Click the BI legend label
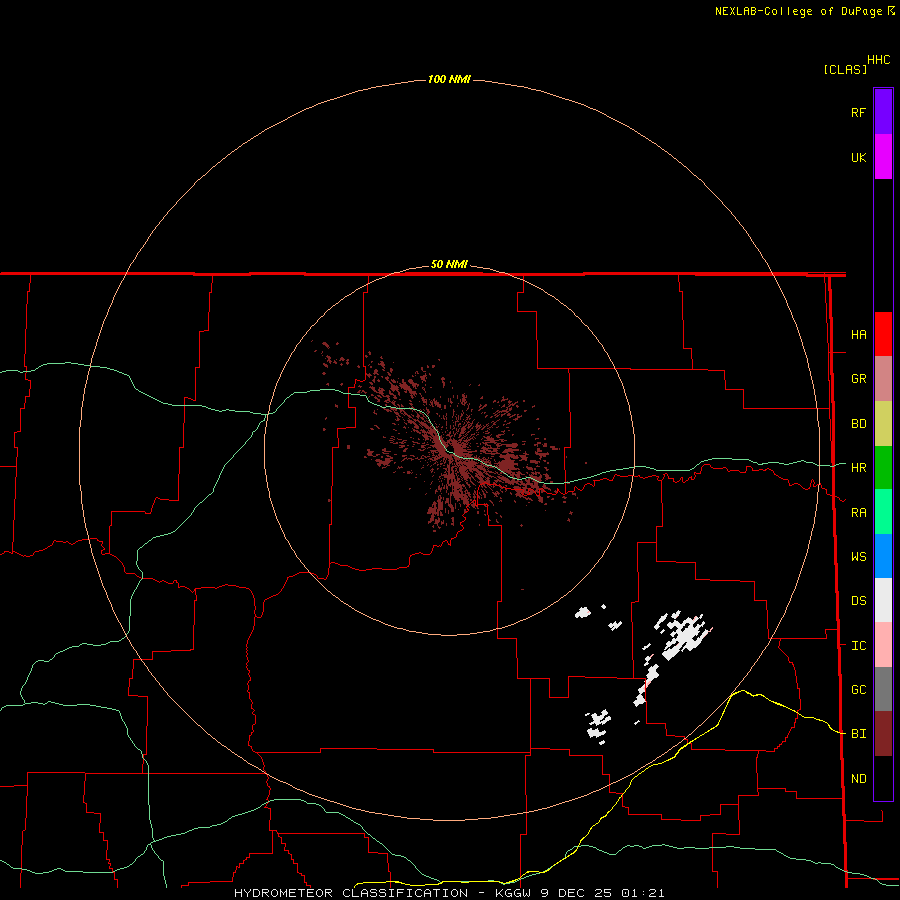Image resolution: width=900 pixels, height=900 pixels. tap(858, 734)
